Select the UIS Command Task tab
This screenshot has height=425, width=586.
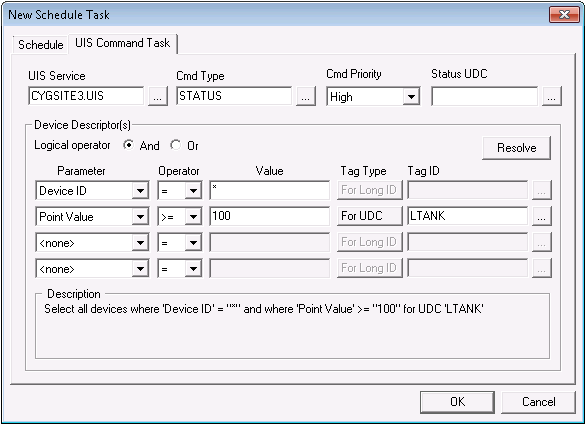point(123,43)
